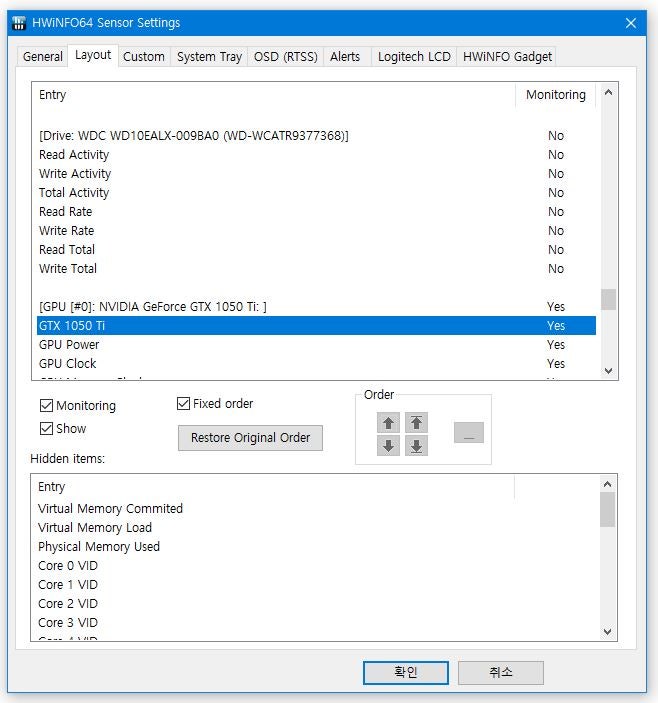This screenshot has height=703, width=658.
Task: Confirm with the 확인 button
Action: tap(406, 673)
